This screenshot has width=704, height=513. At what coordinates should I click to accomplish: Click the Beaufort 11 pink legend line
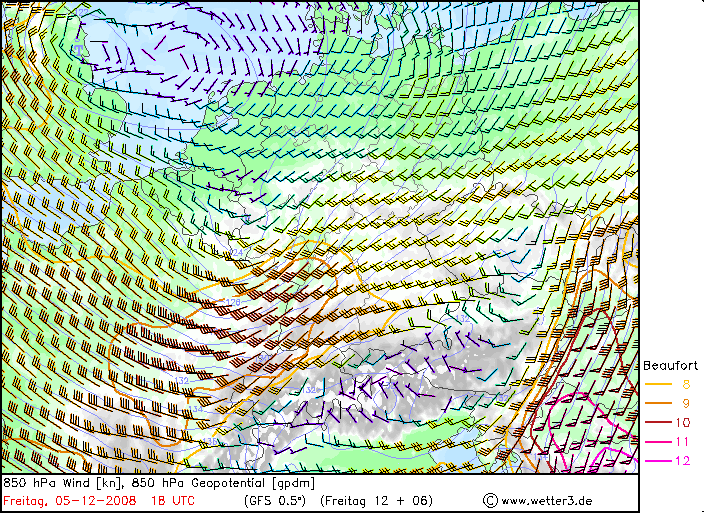coord(658,442)
